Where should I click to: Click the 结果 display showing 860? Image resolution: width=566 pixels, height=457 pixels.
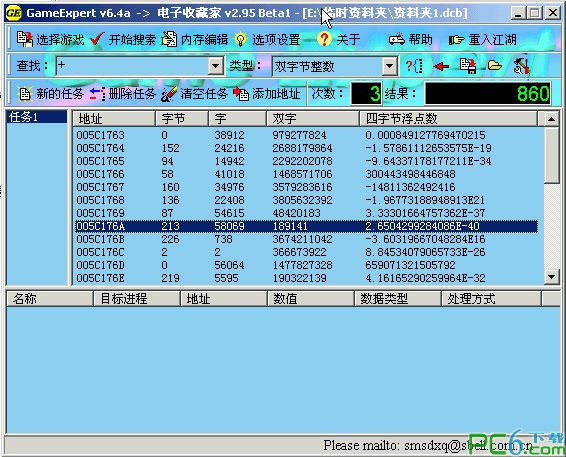coord(488,93)
